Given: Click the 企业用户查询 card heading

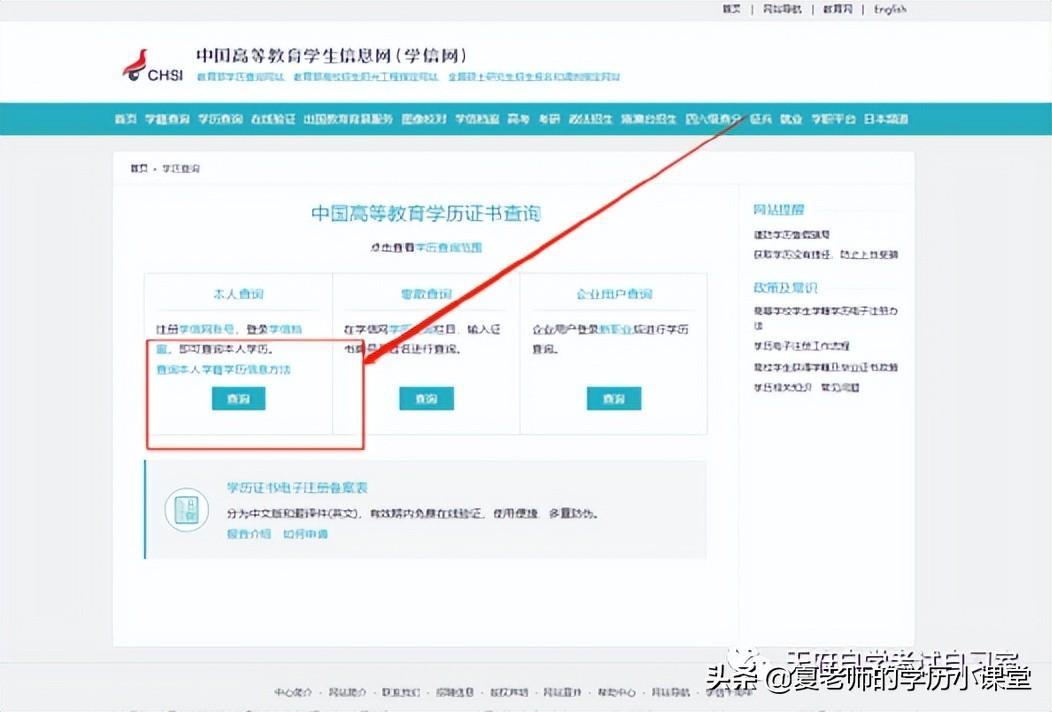Looking at the screenshot, I should click(x=615, y=294).
